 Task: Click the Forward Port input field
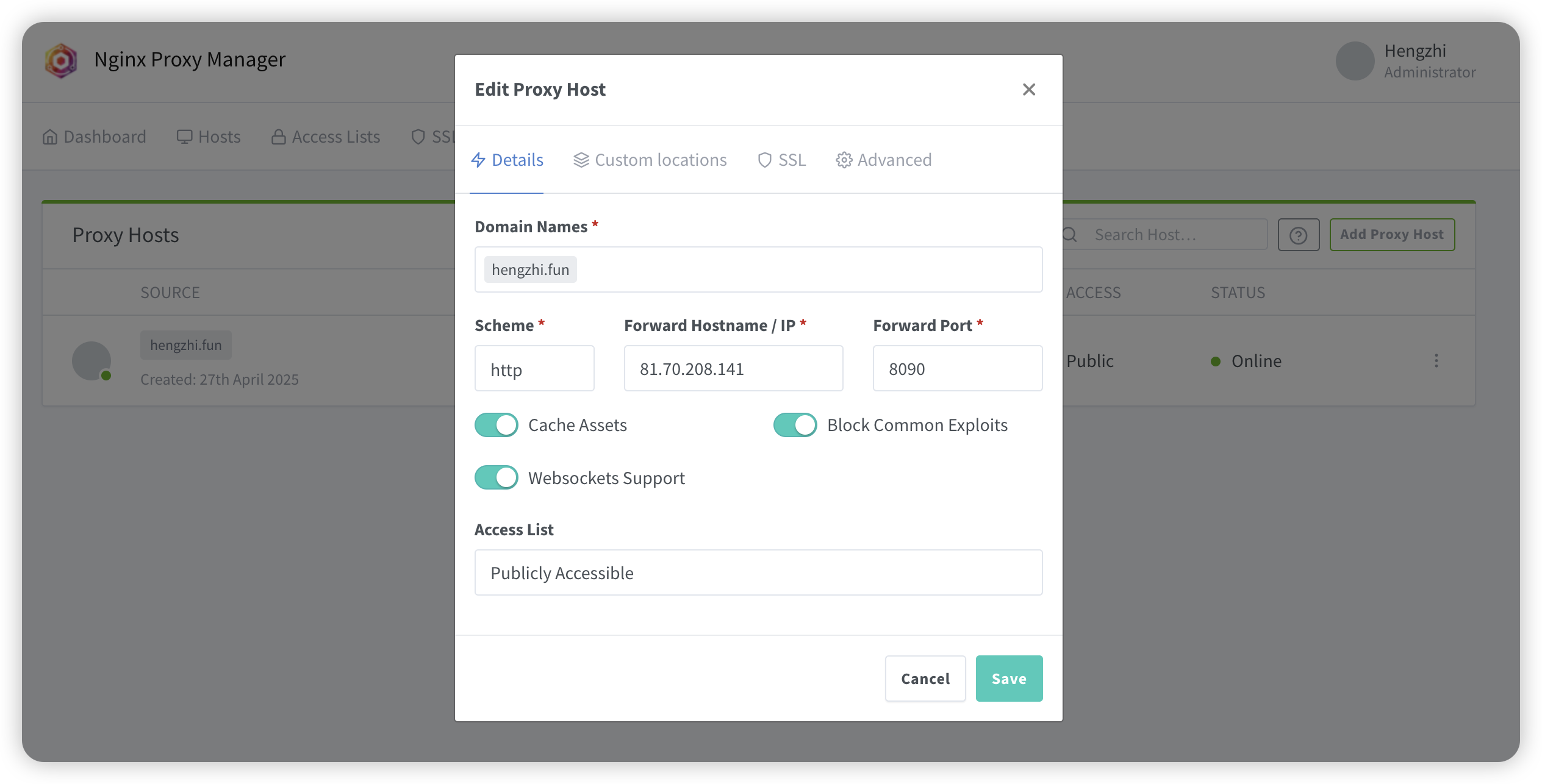click(x=957, y=369)
